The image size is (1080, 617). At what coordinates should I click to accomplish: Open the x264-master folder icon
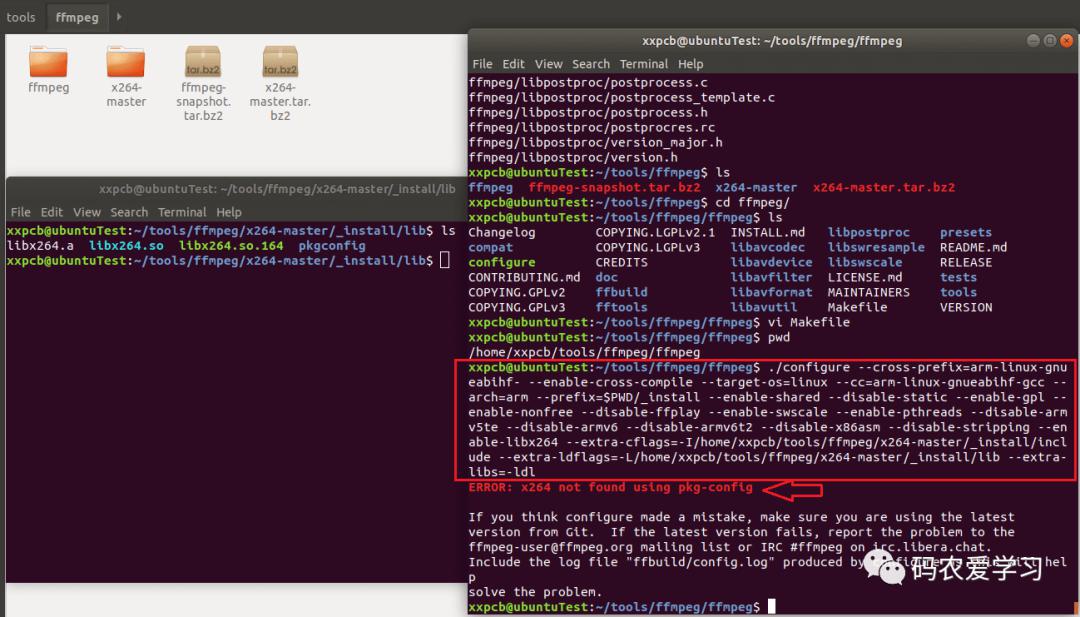coord(125,62)
